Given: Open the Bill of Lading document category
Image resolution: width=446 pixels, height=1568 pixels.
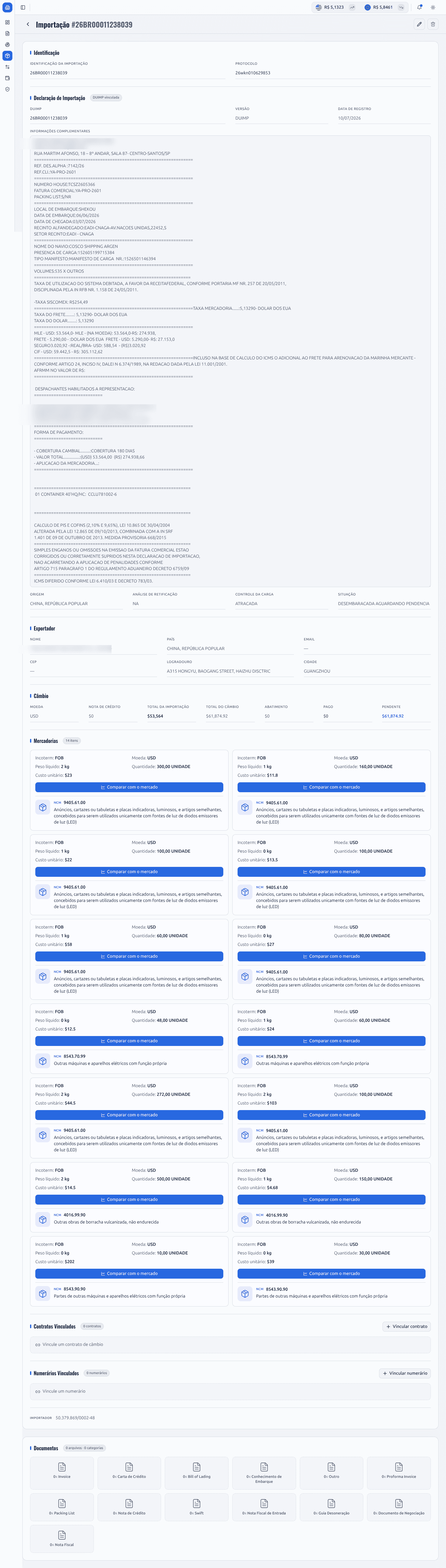Looking at the screenshot, I should click(197, 1473).
